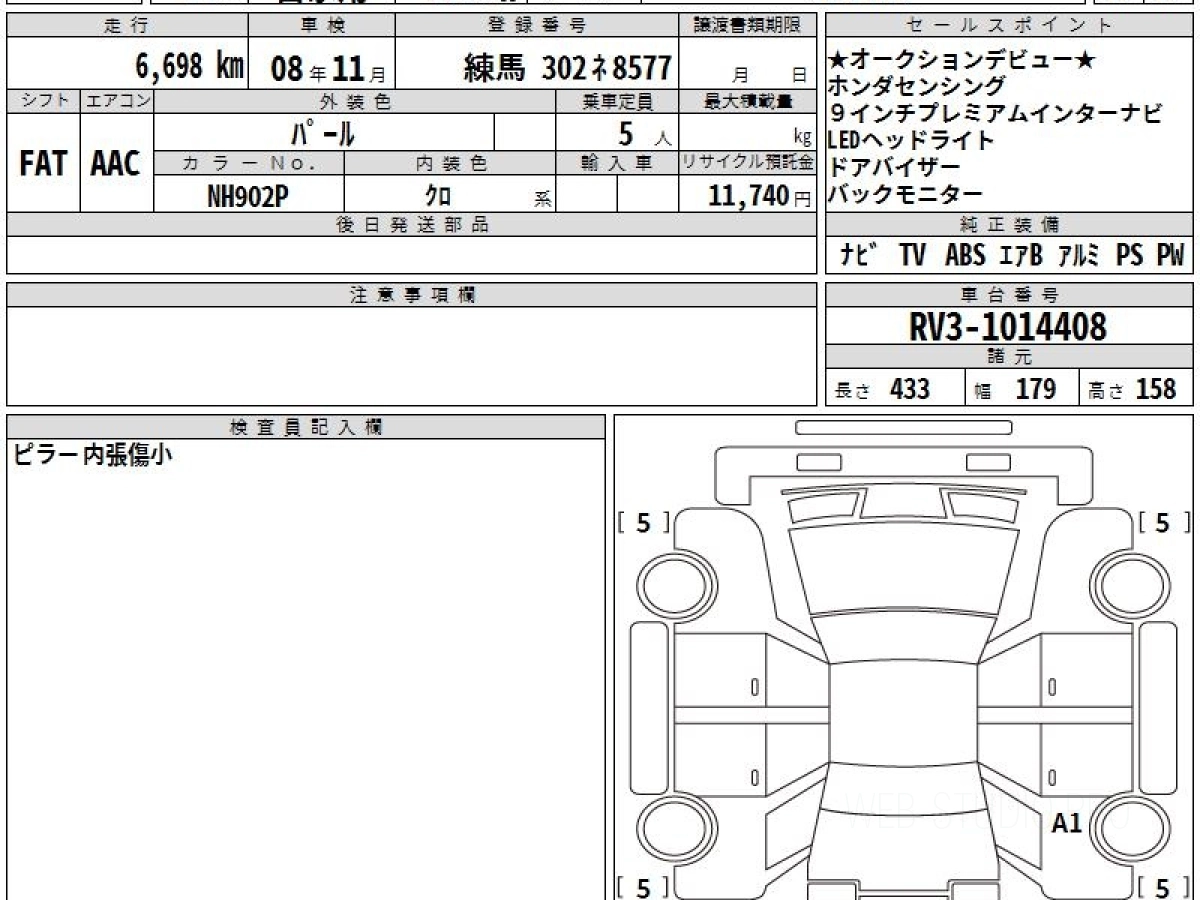Click the 後日発送部品 header

point(412,225)
